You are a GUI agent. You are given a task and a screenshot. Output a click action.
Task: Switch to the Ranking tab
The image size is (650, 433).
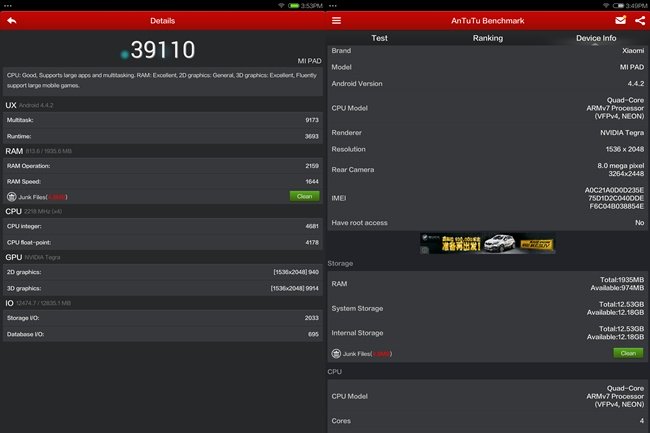click(x=488, y=38)
